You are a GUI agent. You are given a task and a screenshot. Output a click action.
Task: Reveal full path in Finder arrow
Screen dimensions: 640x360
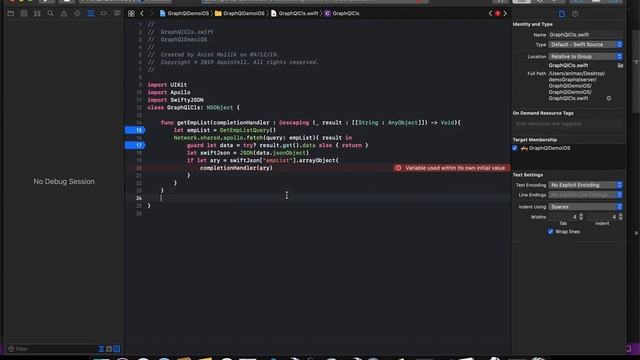click(609, 98)
